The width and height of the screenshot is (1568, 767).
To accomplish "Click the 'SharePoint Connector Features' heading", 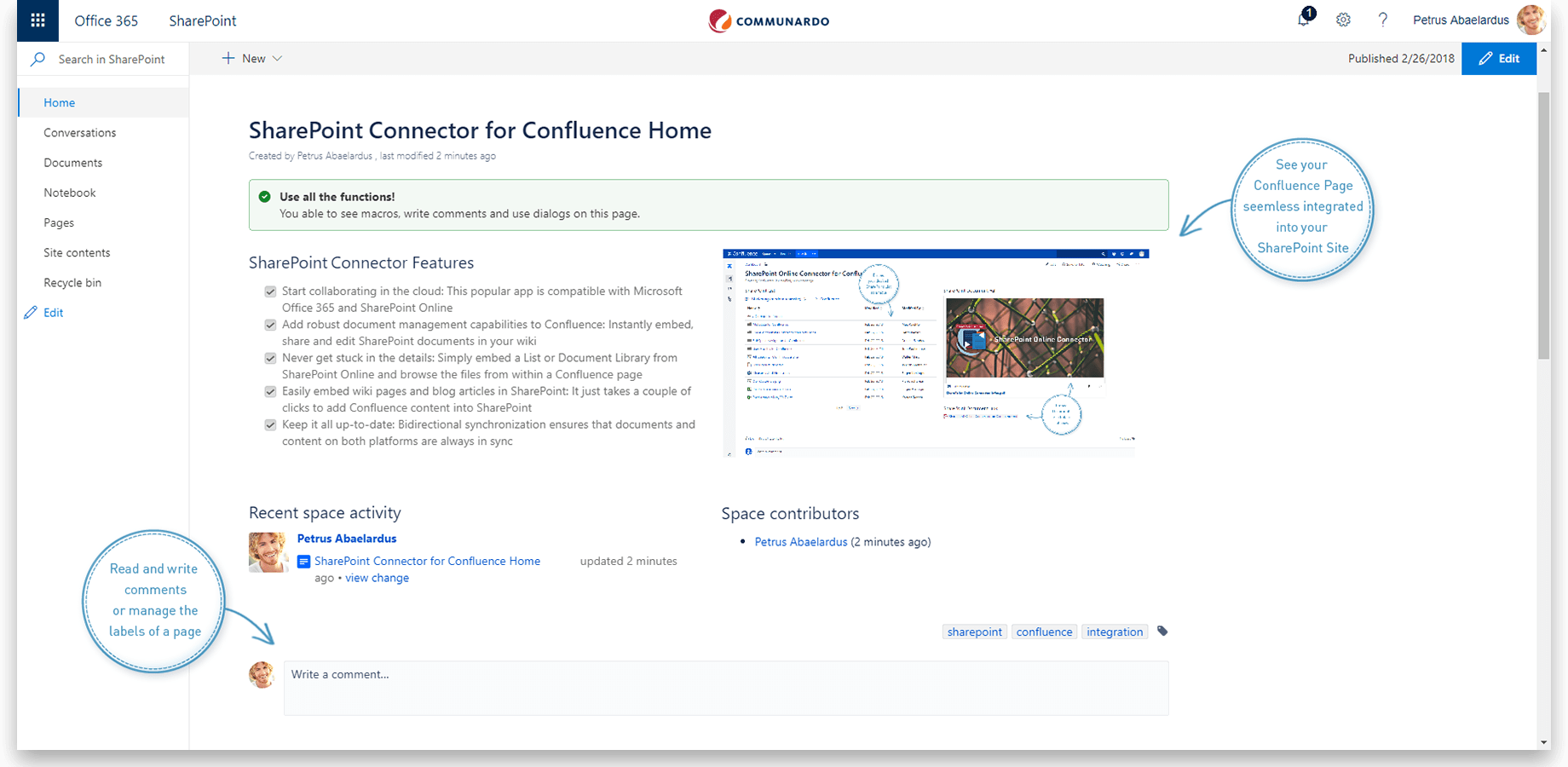I will pos(361,262).
